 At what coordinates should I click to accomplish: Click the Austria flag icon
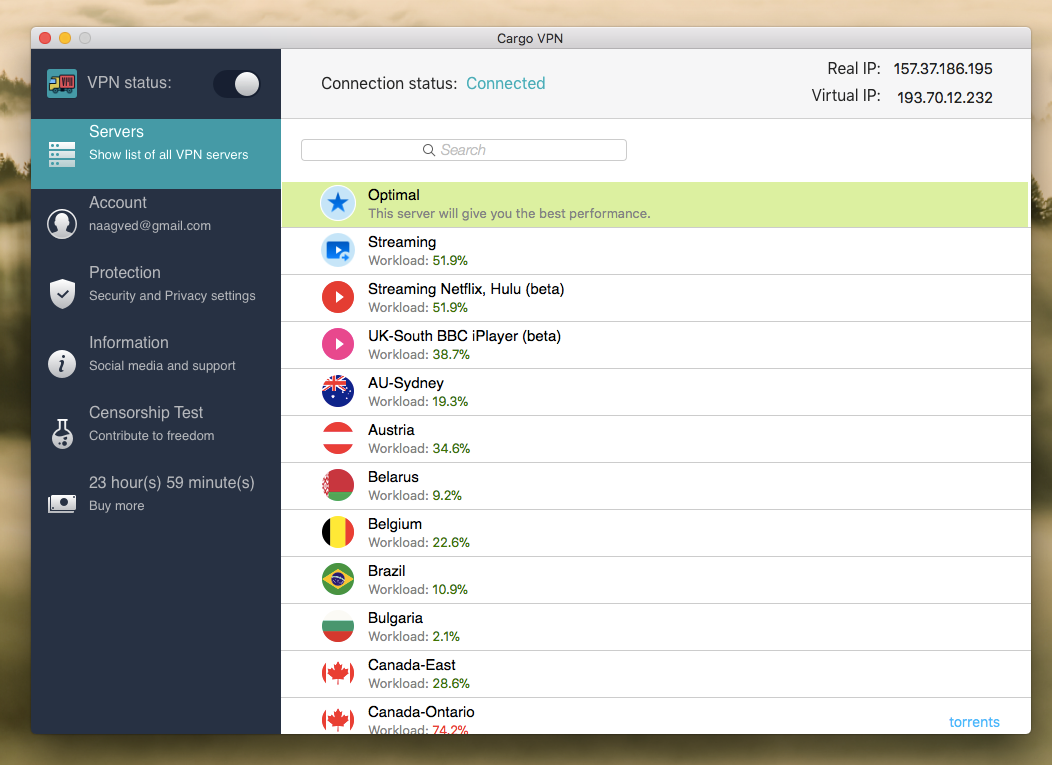[x=338, y=438]
